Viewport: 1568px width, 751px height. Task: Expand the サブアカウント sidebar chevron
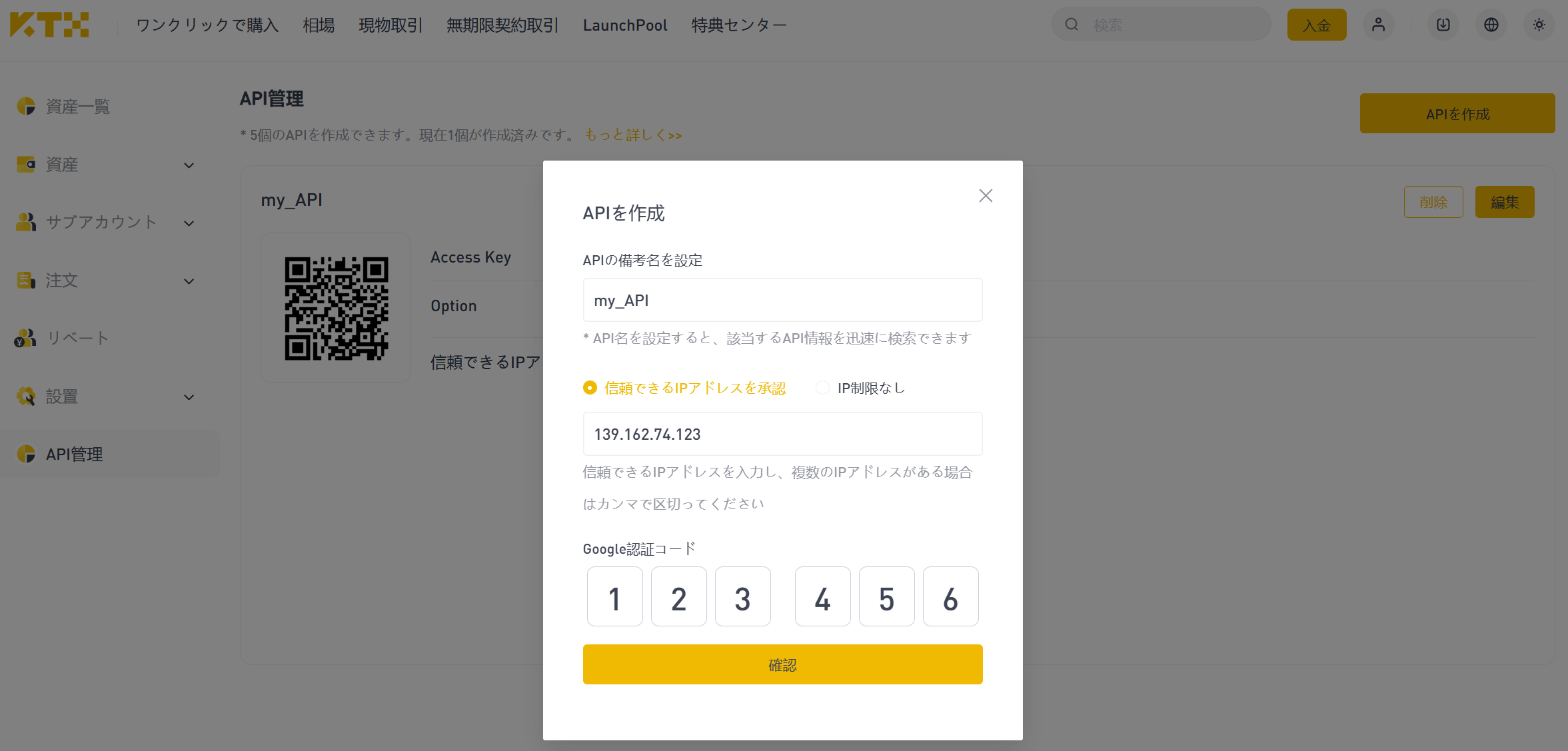(x=189, y=223)
